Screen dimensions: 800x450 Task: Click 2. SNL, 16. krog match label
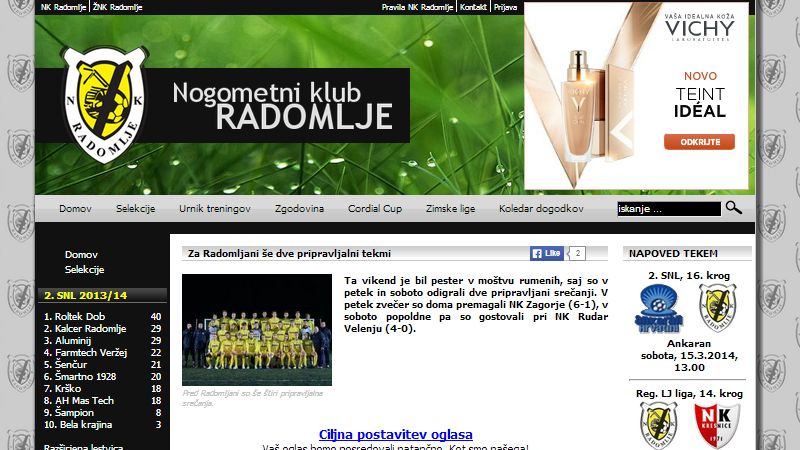pos(689,276)
